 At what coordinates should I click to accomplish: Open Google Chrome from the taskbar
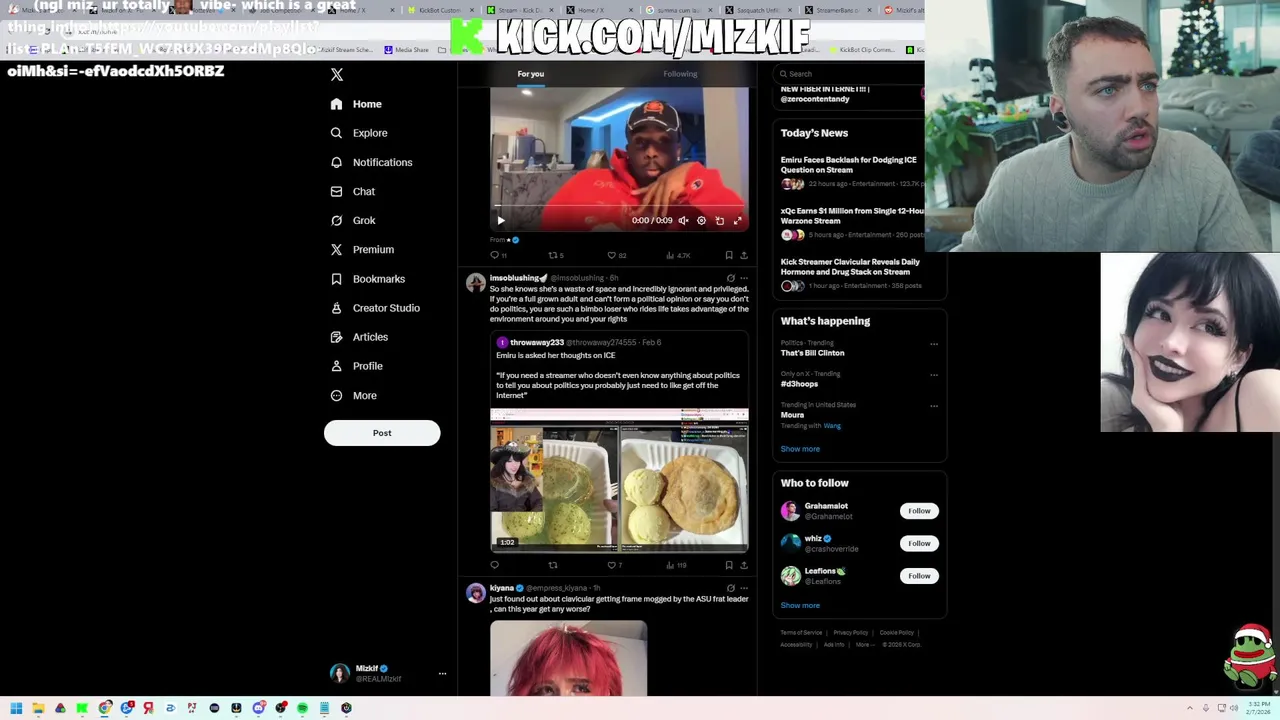click(105, 708)
